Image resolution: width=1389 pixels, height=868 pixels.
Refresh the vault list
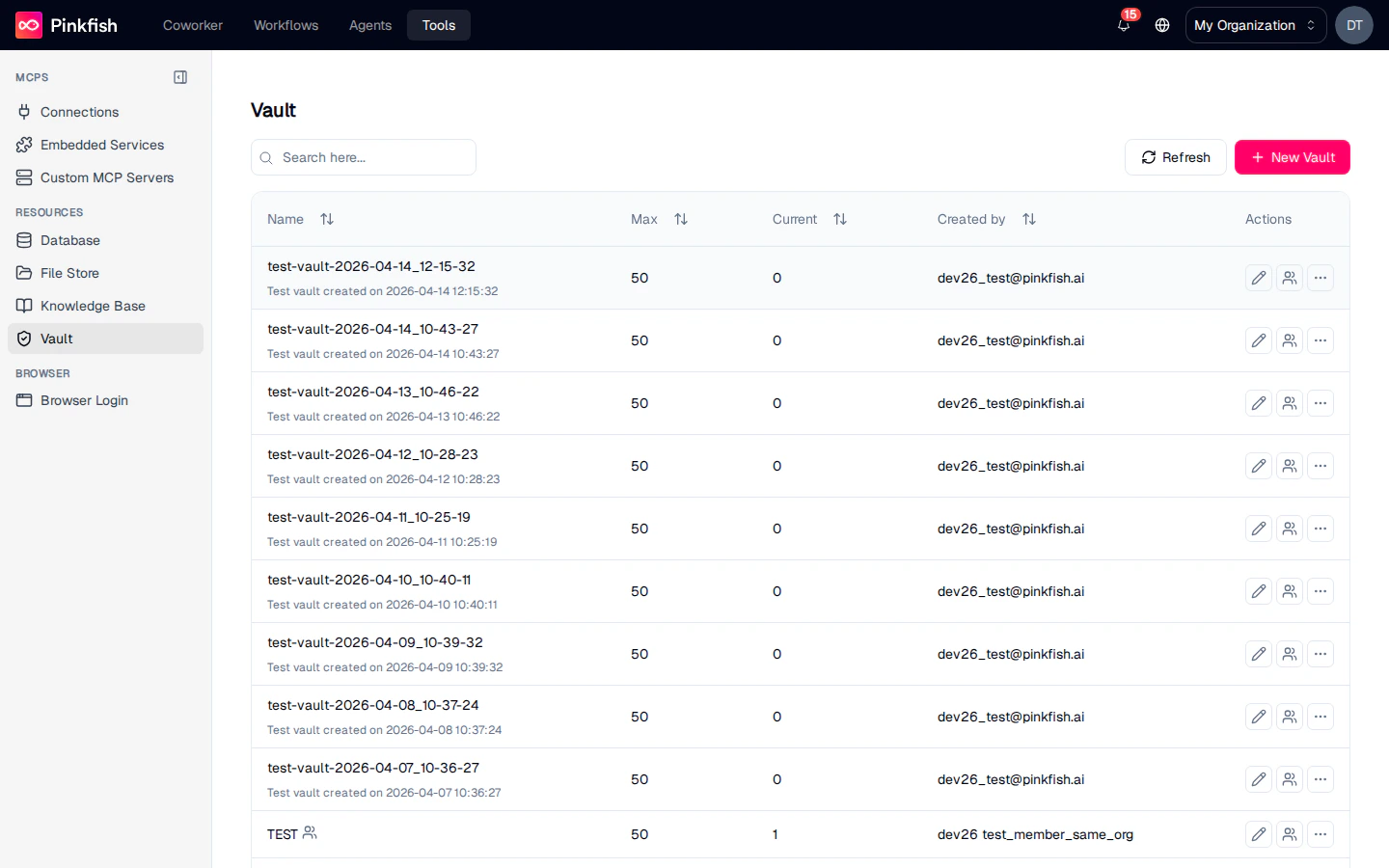[x=1175, y=157]
